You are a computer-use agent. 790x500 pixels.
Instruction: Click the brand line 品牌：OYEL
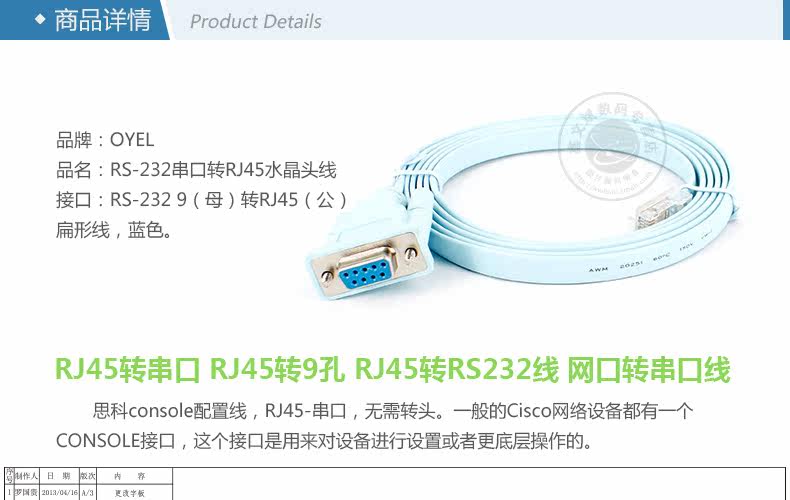[105, 140]
